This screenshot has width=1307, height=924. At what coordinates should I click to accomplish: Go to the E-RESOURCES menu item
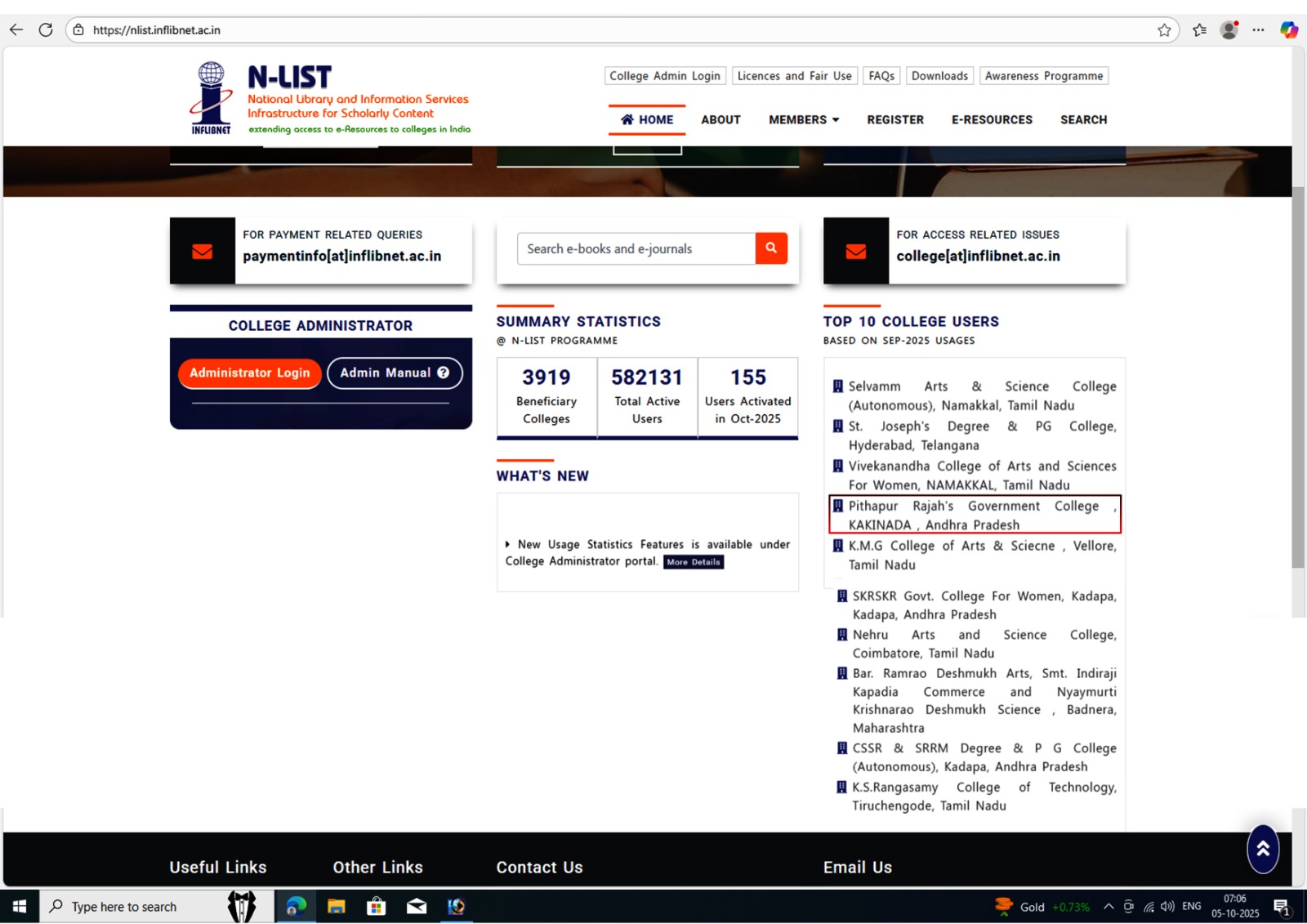point(991,120)
